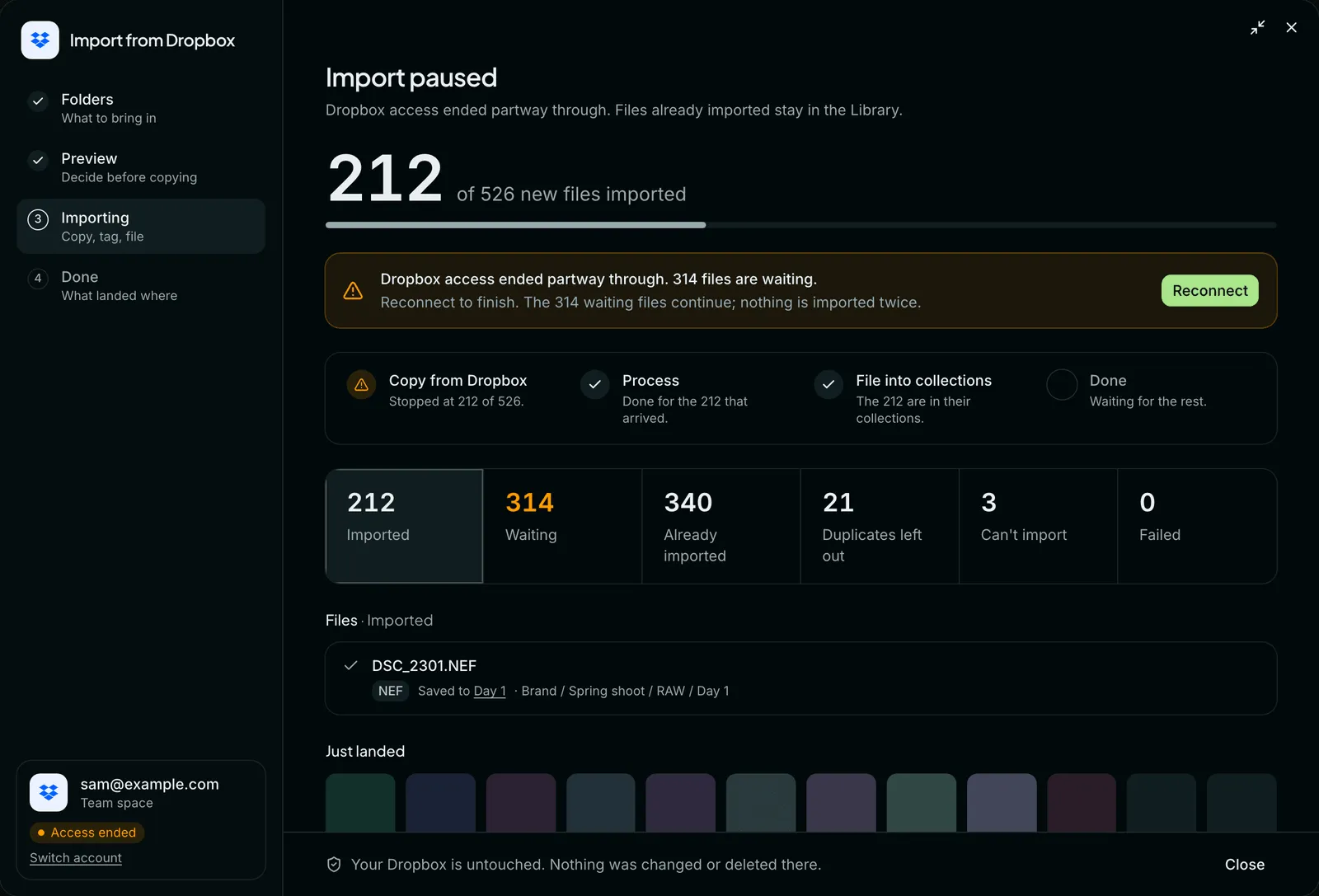Click the Preview step checkmark icon
The image size is (1319, 896).
click(38, 161)
